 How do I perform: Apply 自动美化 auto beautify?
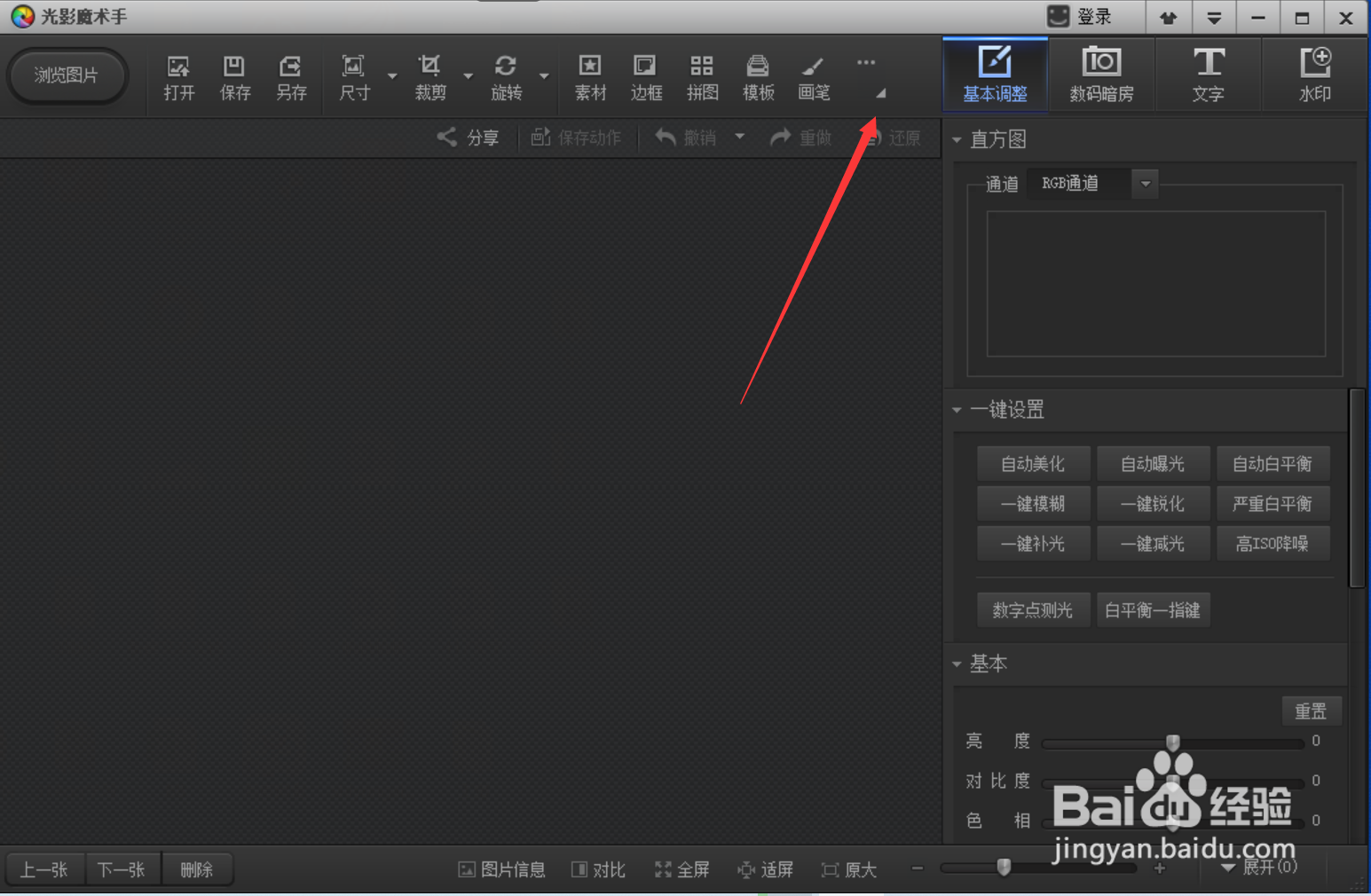point(1033,463)
